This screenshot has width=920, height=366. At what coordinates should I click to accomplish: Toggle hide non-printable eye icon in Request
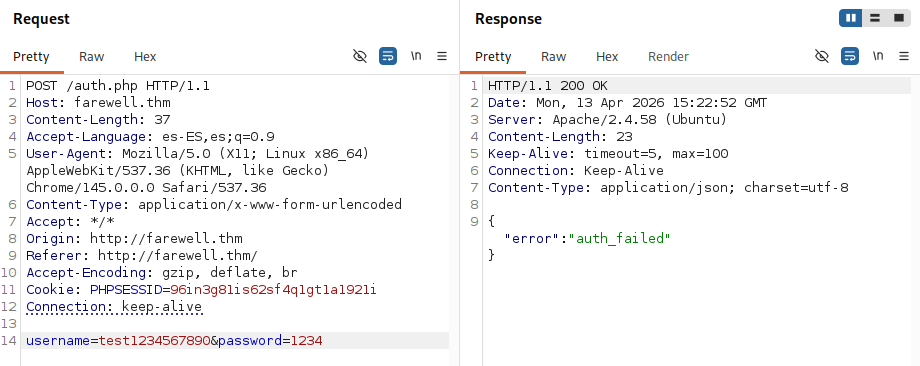[x=360, y=56]
